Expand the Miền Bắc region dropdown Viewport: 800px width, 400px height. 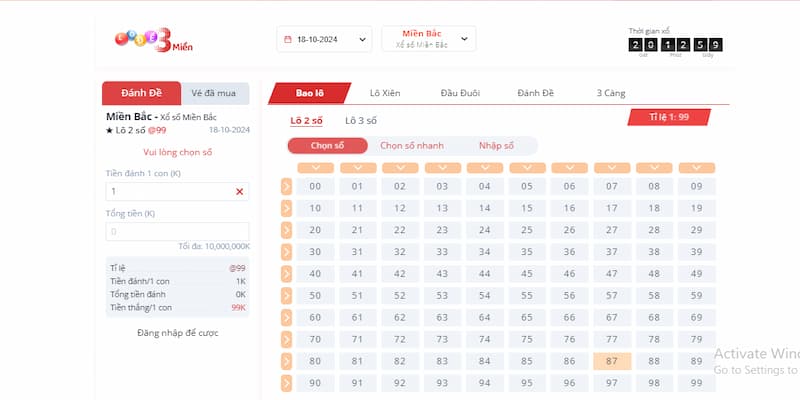click(x=428, y=39)
